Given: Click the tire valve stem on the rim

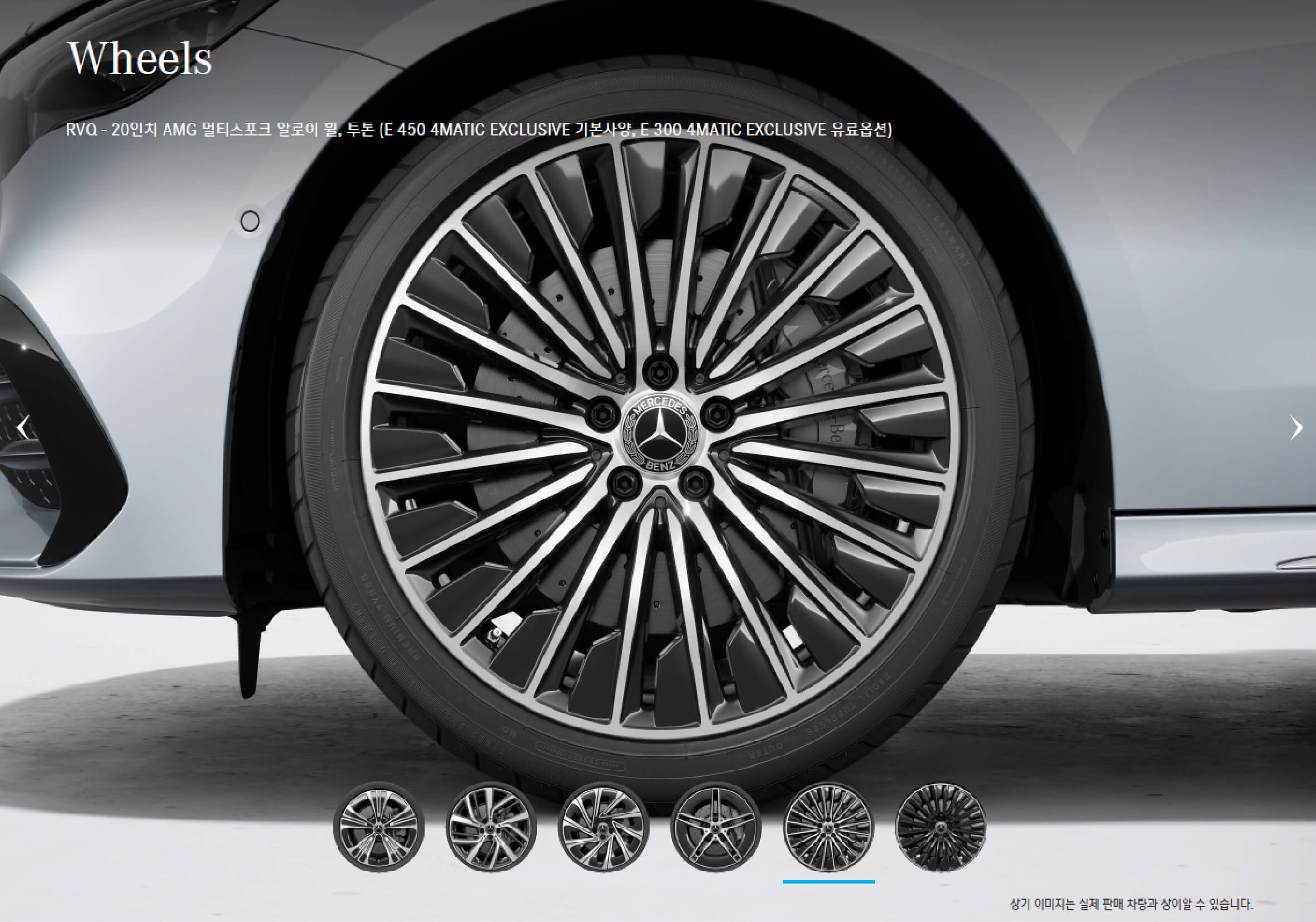Looking at the screenshot, I should 494,635.
